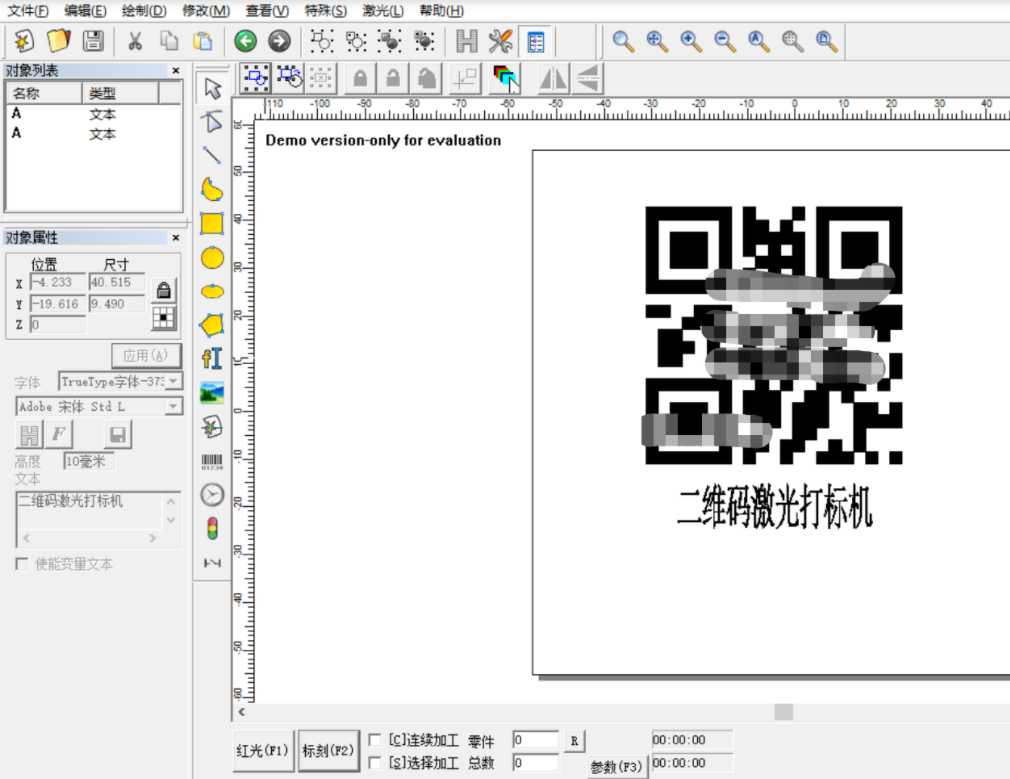Click the 总数 total count input field
Screen dimensions: 1010x779
535,763
